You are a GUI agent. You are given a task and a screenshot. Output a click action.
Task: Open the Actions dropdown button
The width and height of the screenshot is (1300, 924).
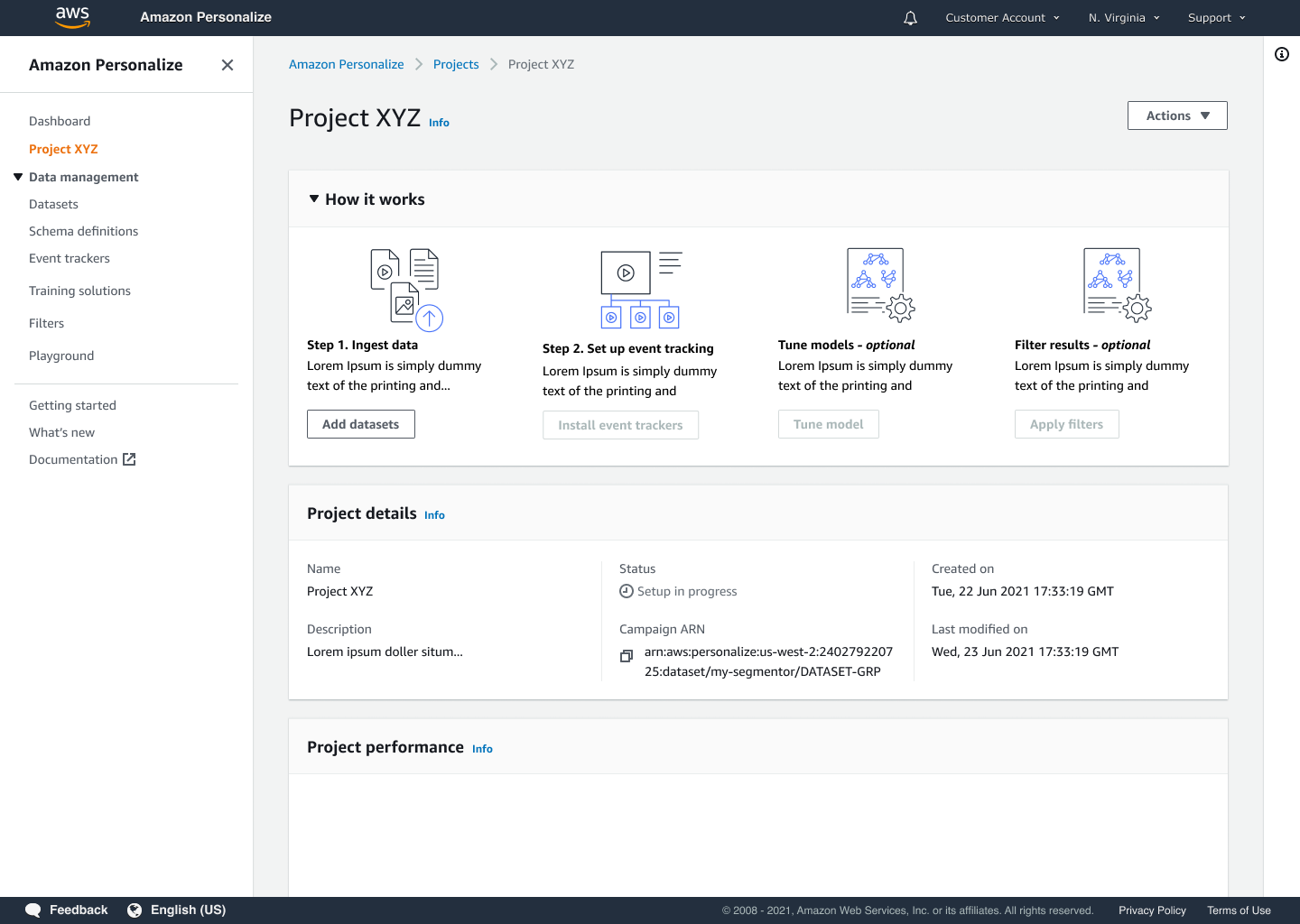1177,115
